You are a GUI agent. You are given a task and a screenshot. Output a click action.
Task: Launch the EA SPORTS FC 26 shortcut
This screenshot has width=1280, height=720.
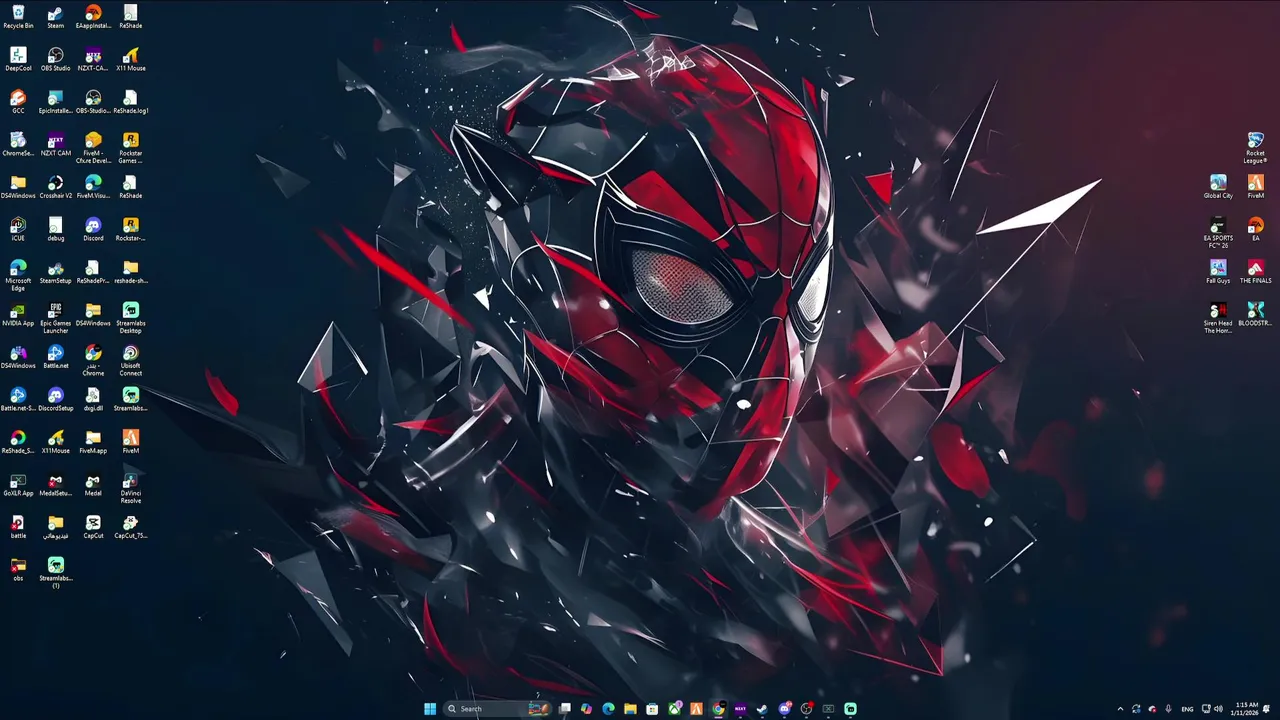(x=1218, y=233)
